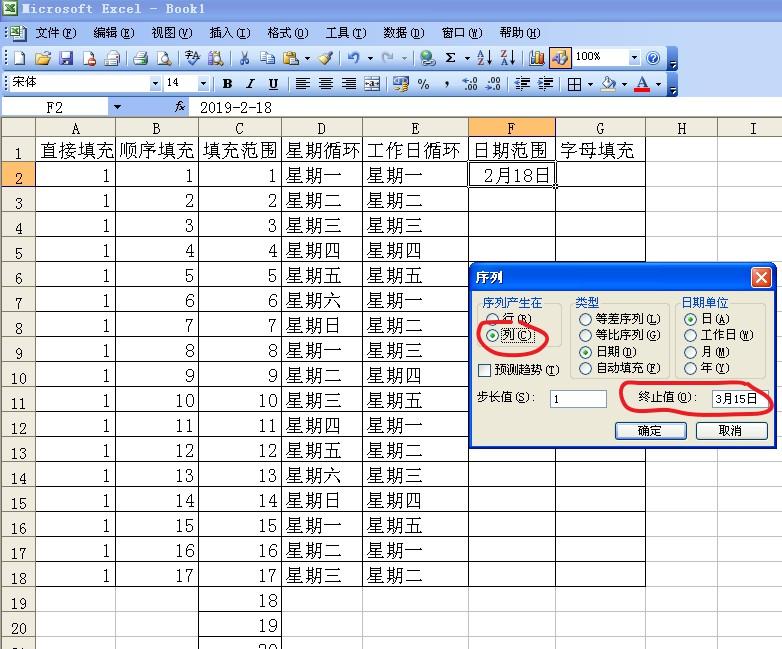Insert AutoSum with the sigma icon
Viewport: 782px width, 649px height.
point(450,58)
